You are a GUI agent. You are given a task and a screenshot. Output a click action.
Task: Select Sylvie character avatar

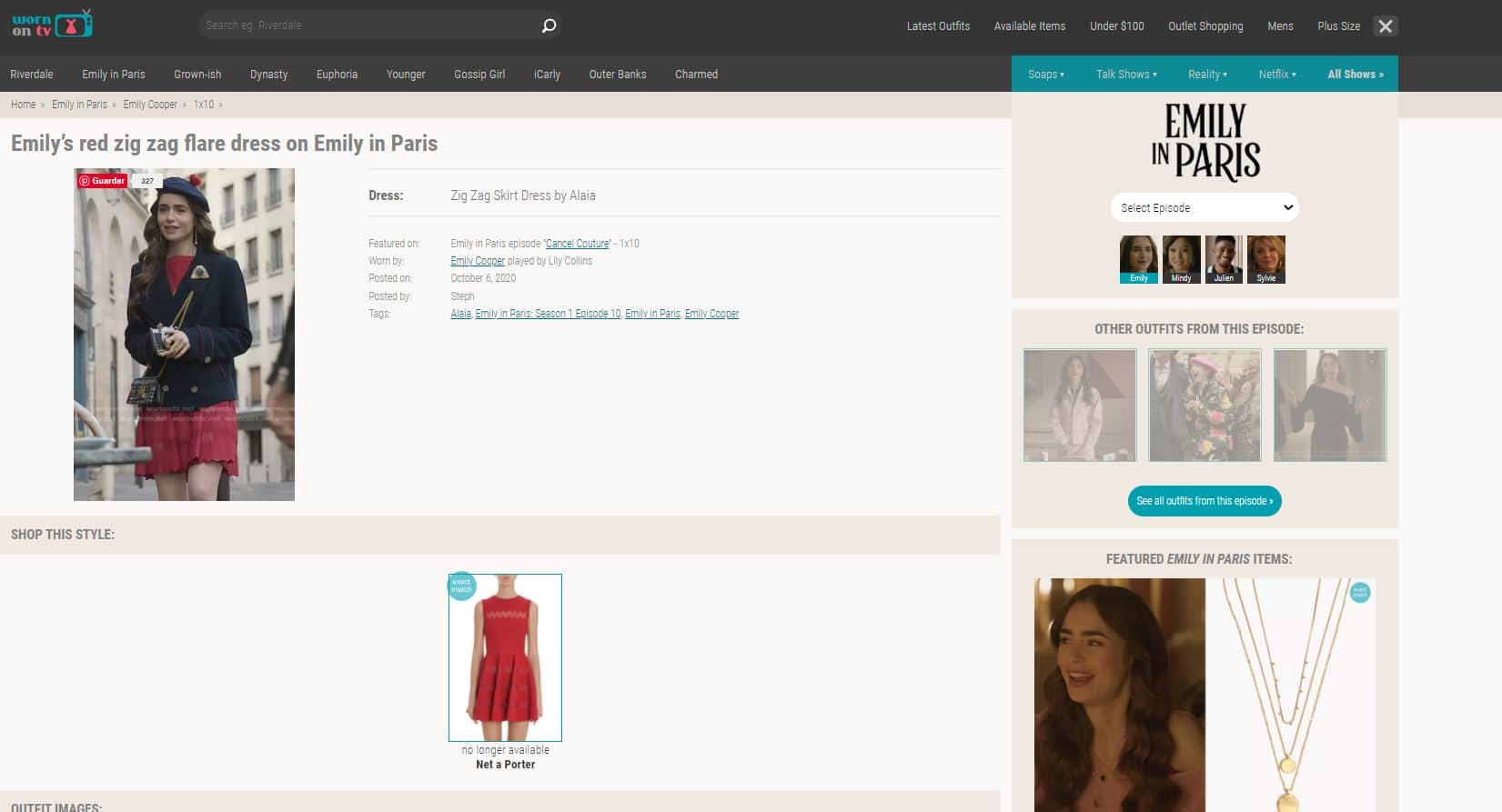click(1266, 259)
